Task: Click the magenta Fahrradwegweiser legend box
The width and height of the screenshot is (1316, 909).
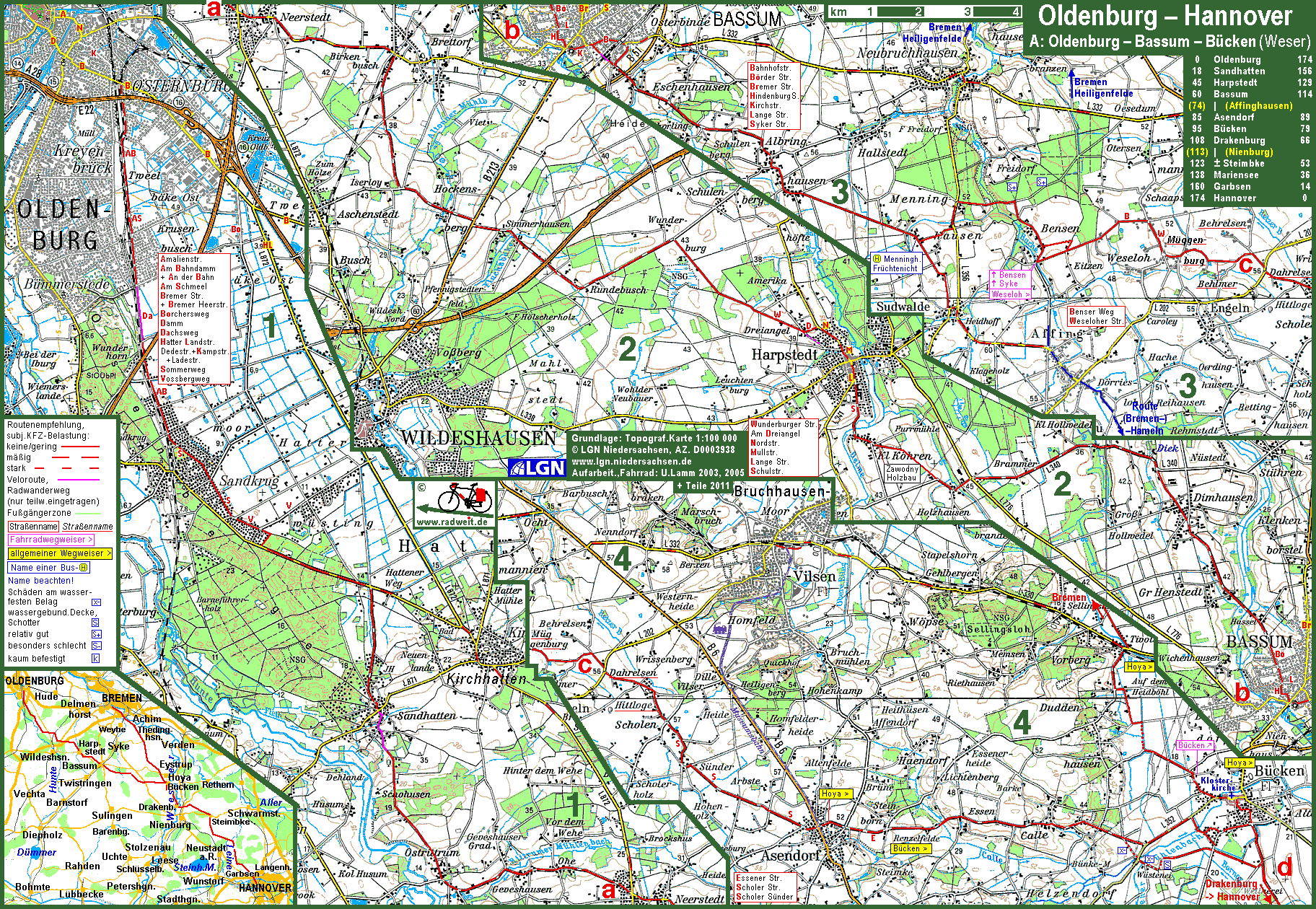Action: click(x=51, y=540)
